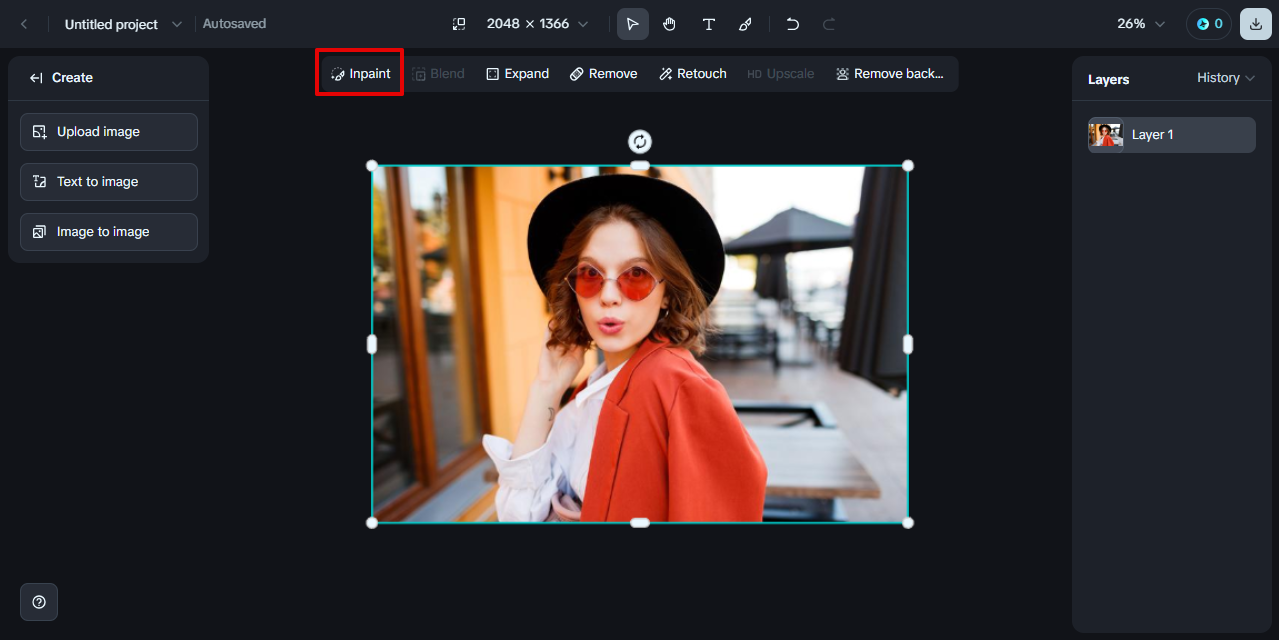
Task: Click the Autosaved status text
Action: 235,24
